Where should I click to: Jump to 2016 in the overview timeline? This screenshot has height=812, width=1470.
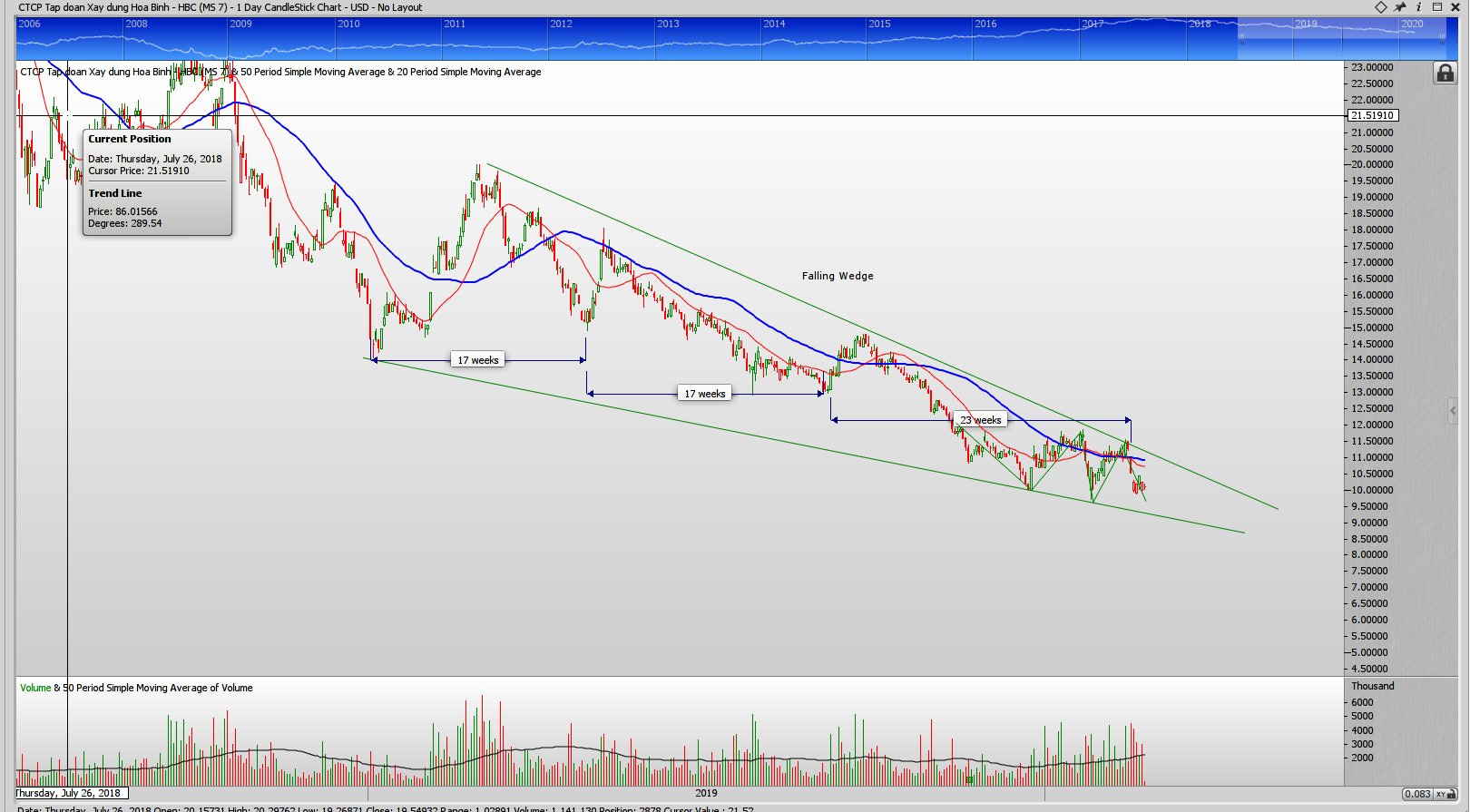tap(985, 24)
